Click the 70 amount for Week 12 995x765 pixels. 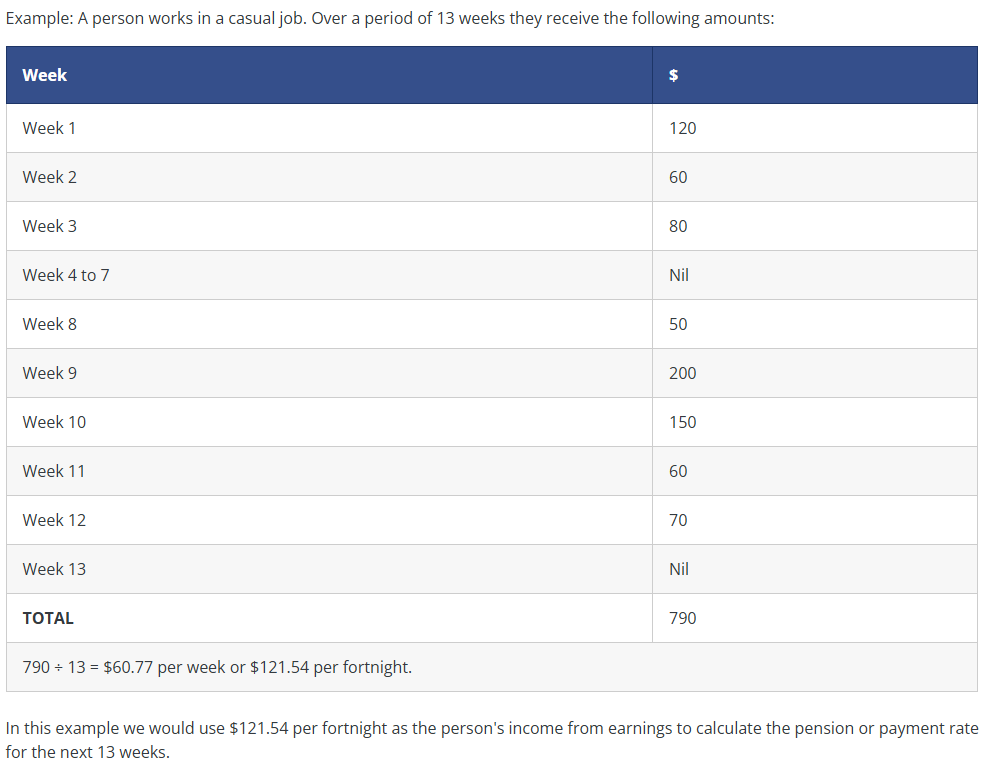[678, 520]
